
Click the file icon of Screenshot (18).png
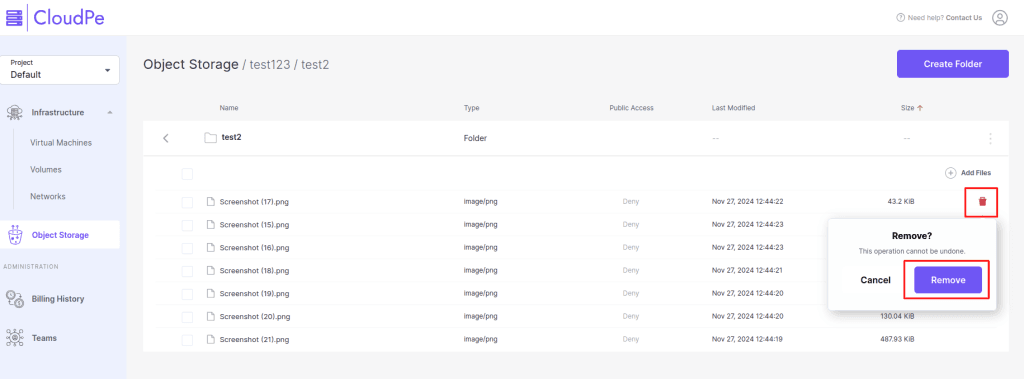pos(211,270)
